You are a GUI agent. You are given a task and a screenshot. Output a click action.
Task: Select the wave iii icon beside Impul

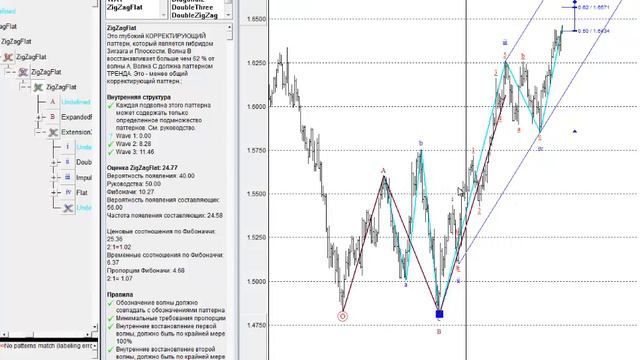point(68,178)
